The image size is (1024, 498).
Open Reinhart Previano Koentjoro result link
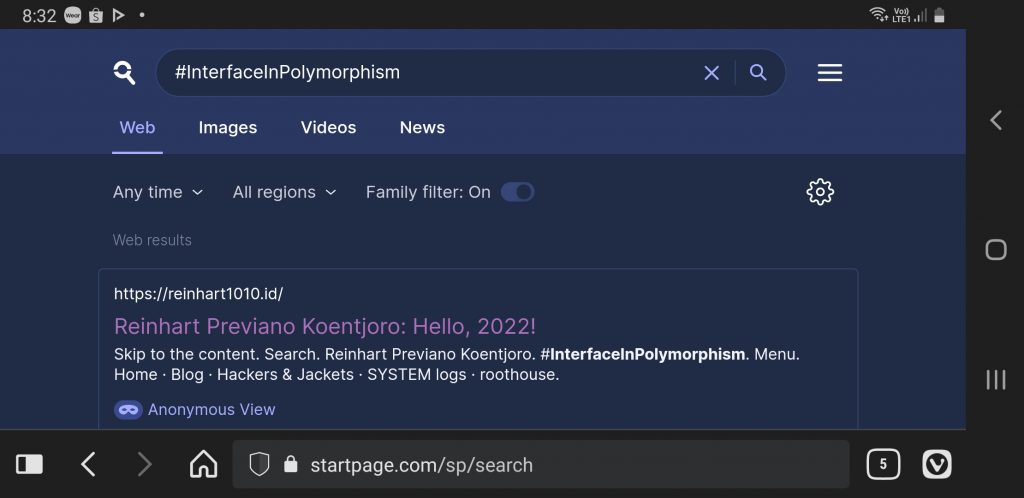[325, 326]
